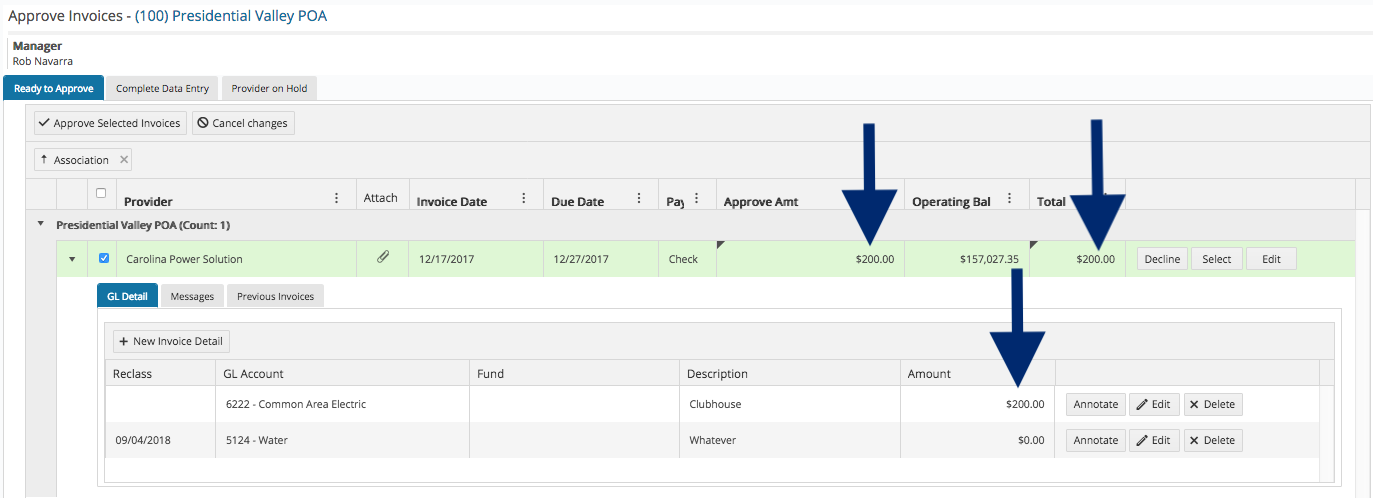Image resolution: width=1373 pixels, height=498 pixels.
Task: Click the Cancel changes button
Action: pos(243,123)
